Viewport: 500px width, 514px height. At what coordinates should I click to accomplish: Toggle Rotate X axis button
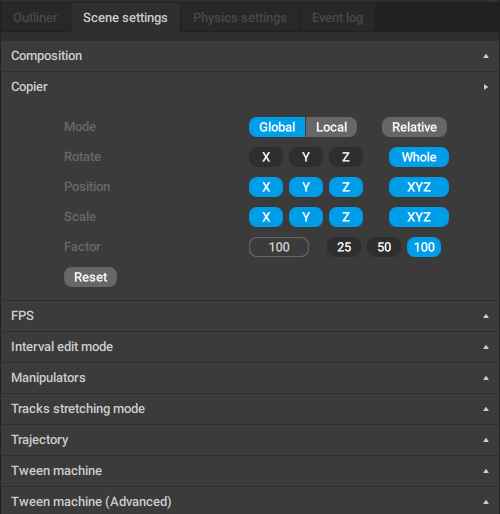[266, 157]
